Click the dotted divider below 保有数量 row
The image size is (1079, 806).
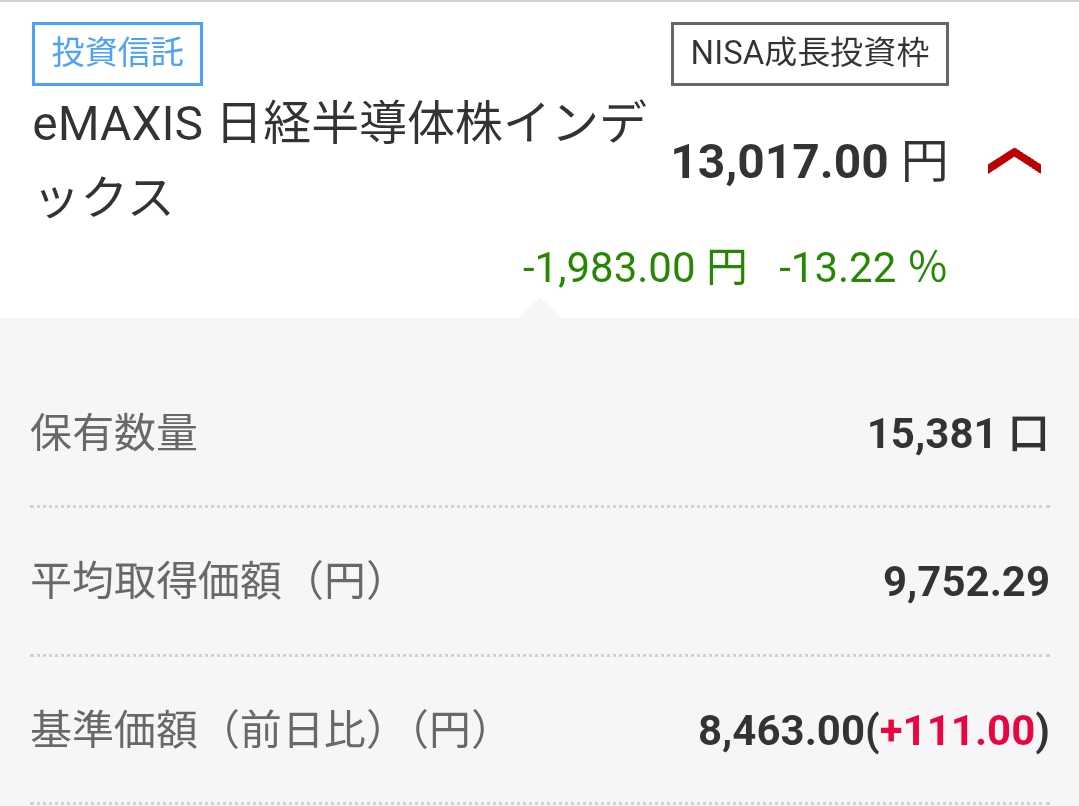pyautogui.click(x=539, y=507)
